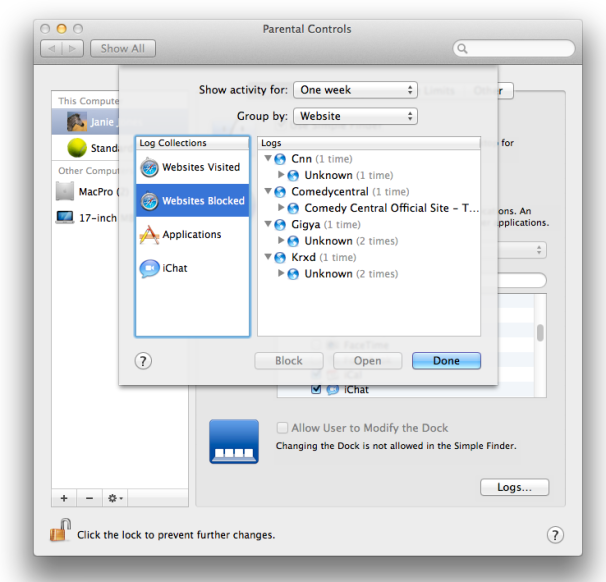Viewport: 606px width, 582px height.
Task: Select the iChat bubble icon
Action: coord(150,268)
